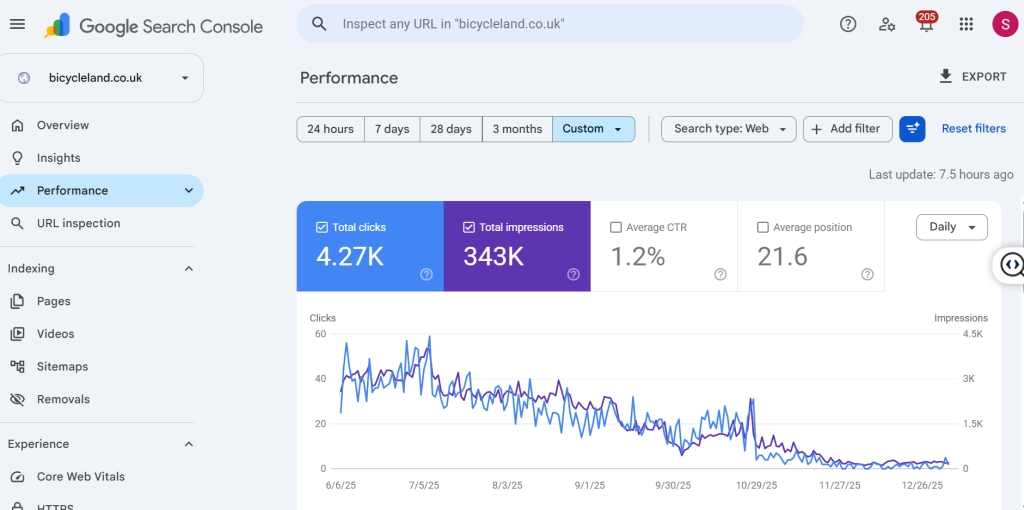The width and height of the screenshot is (1024, 510).
Task: Collapse the Indexing section
Action: pos(189,268)
